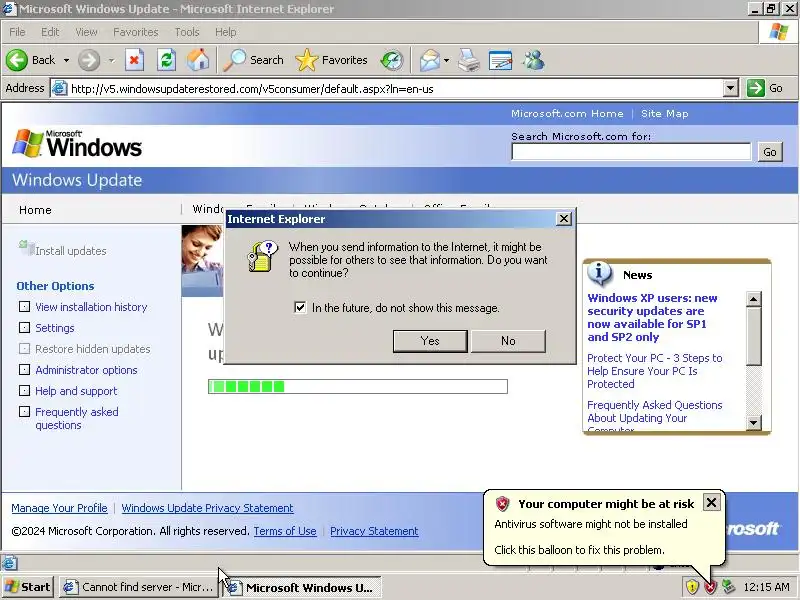Image resolution: width=800 pixels, height=600 pixels.
Task: Open the History clock icon
Action: click(392, 60)
